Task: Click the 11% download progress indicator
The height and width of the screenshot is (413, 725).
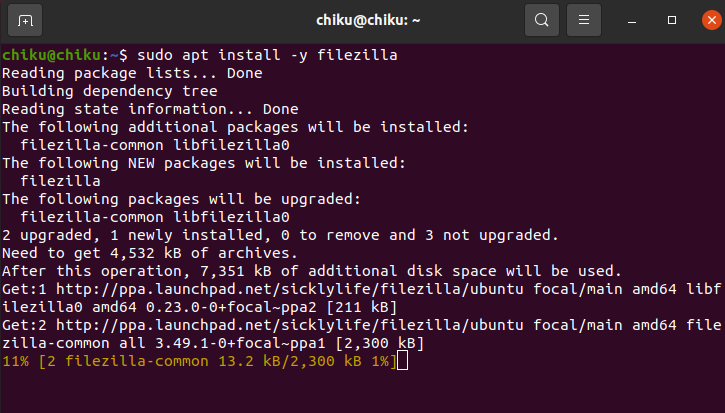Action: [x=15, y=361]
